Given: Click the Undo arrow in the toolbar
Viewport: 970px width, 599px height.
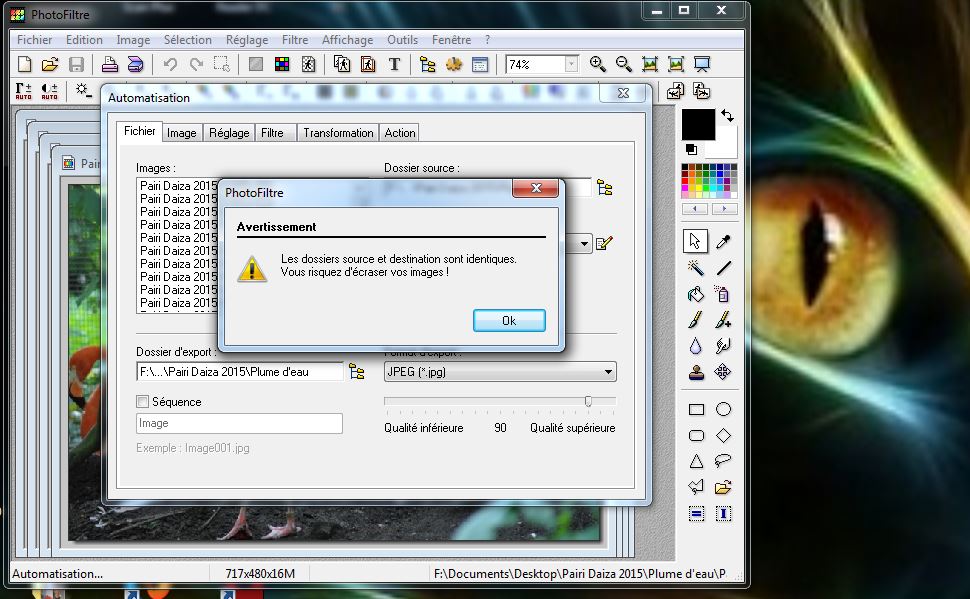Looking at the screenshot, I should (170, 64).
